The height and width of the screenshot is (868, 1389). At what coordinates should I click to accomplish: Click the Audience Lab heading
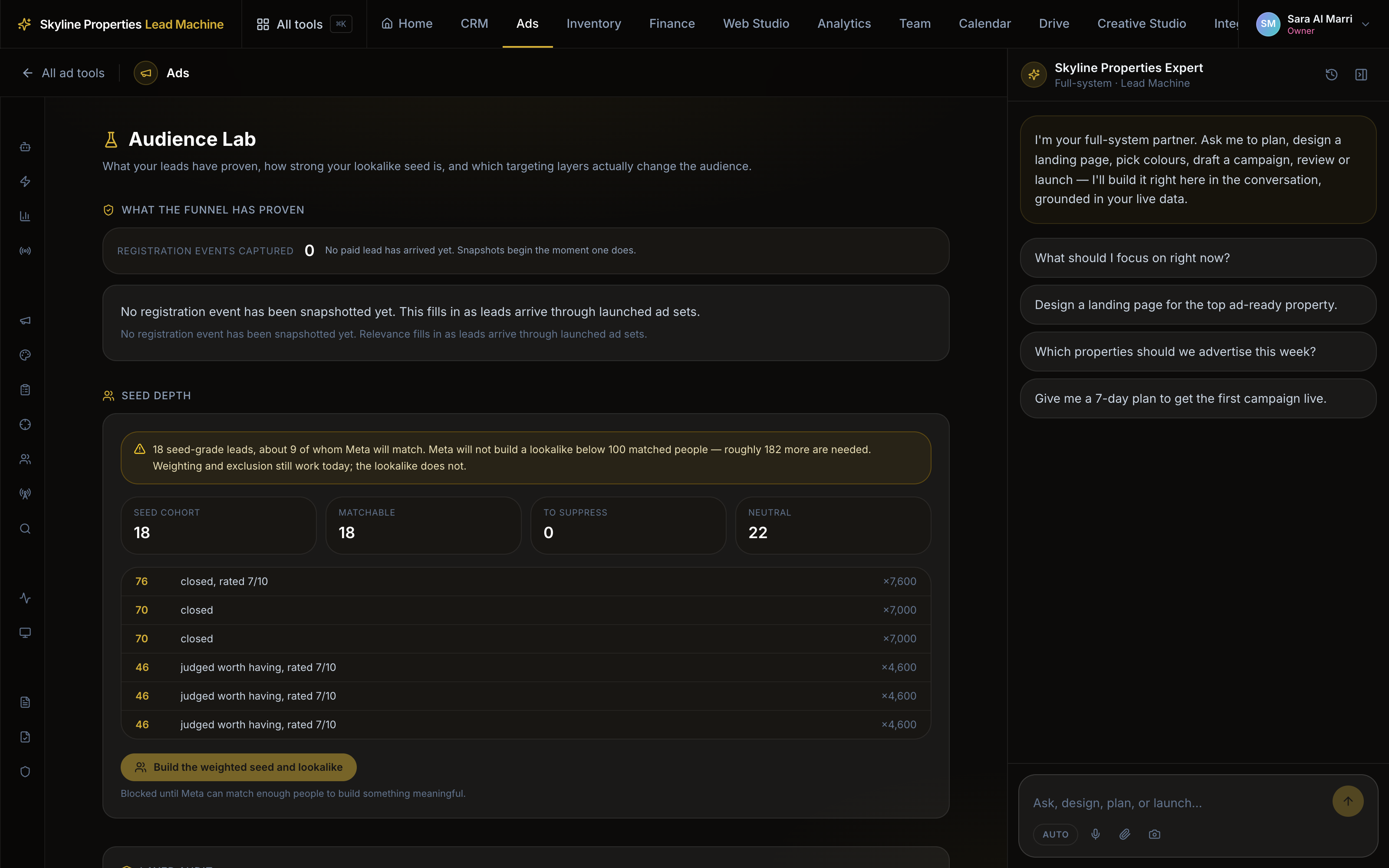pyautogui.click(x=192, y=139)
